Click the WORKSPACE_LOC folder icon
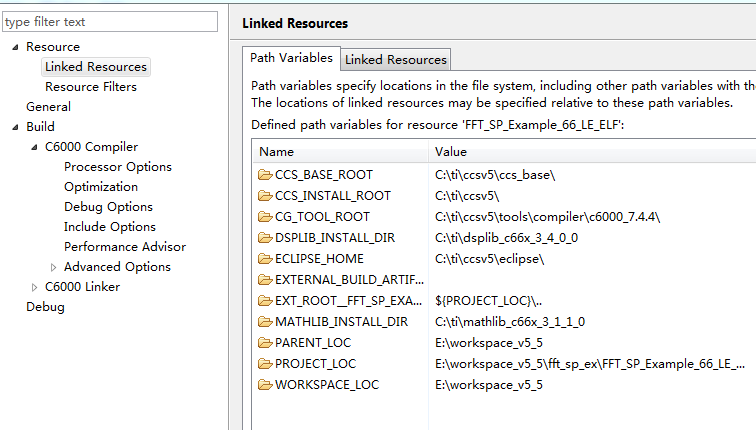 265,385
